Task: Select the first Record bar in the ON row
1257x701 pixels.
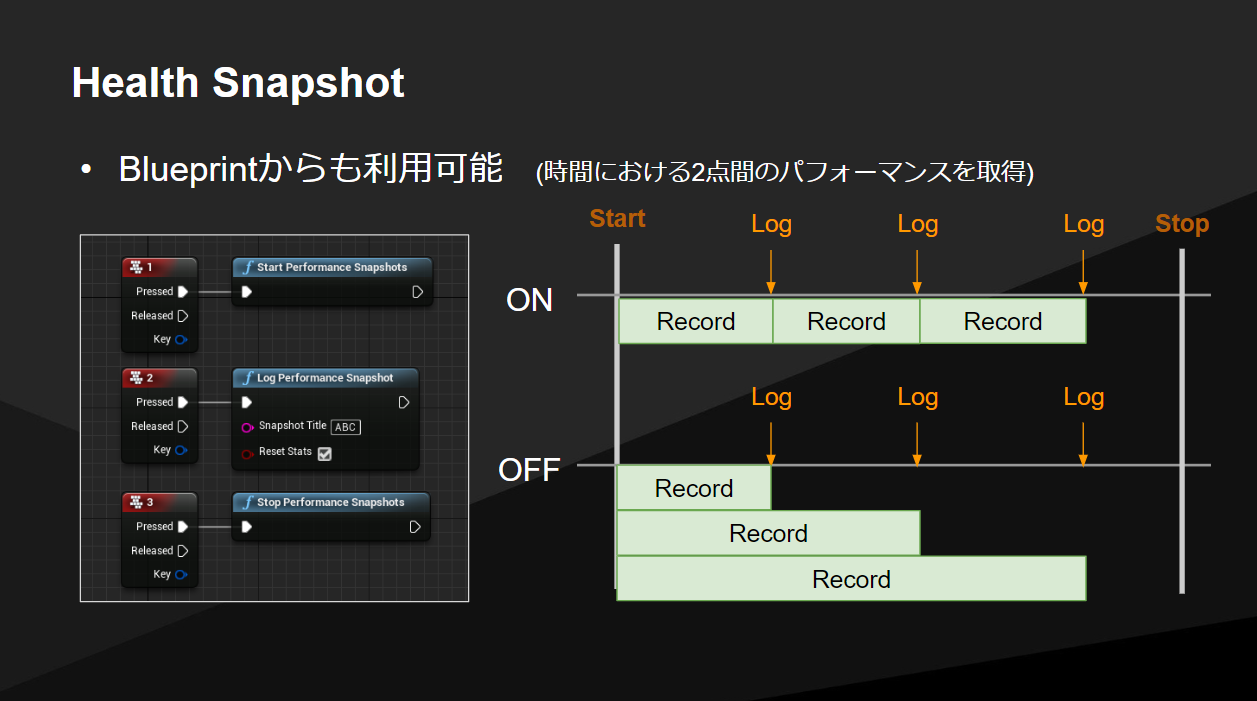Action: [x=695, y=321]
